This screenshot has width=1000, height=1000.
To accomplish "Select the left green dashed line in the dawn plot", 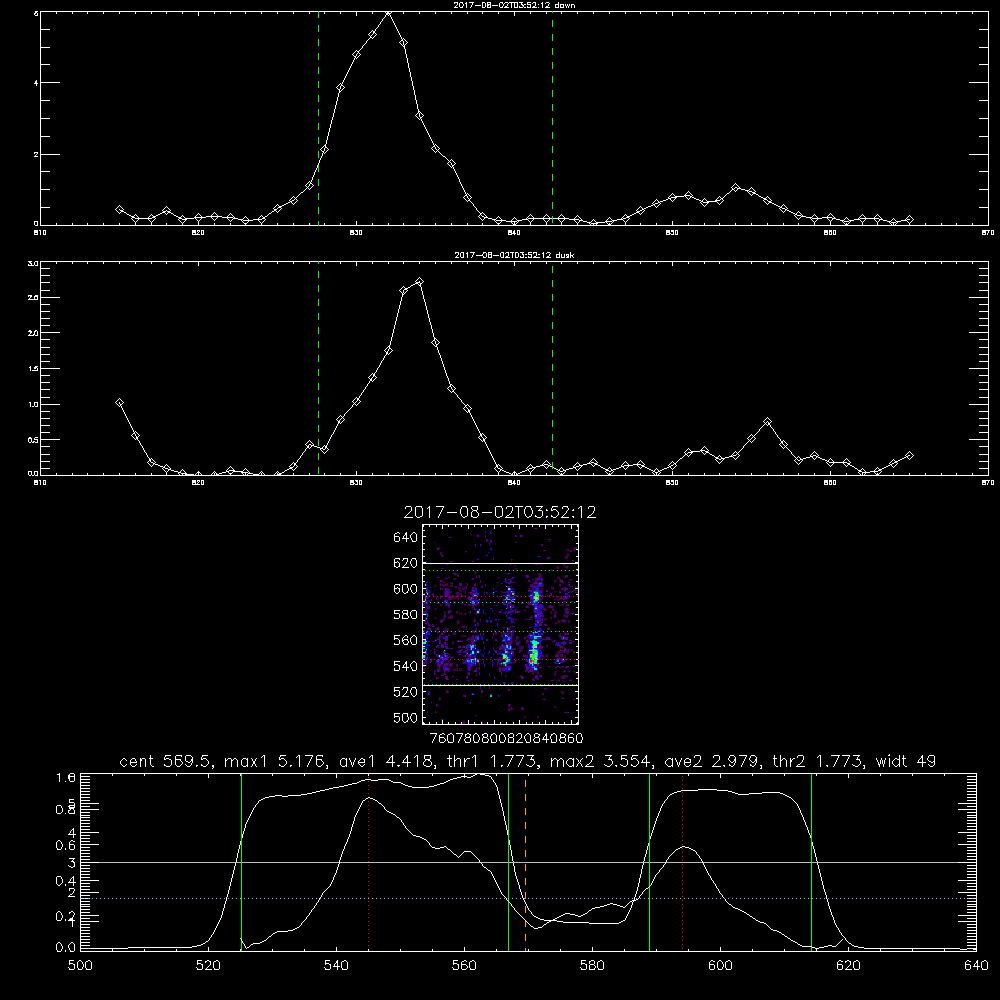I will (x=318, y=119).
